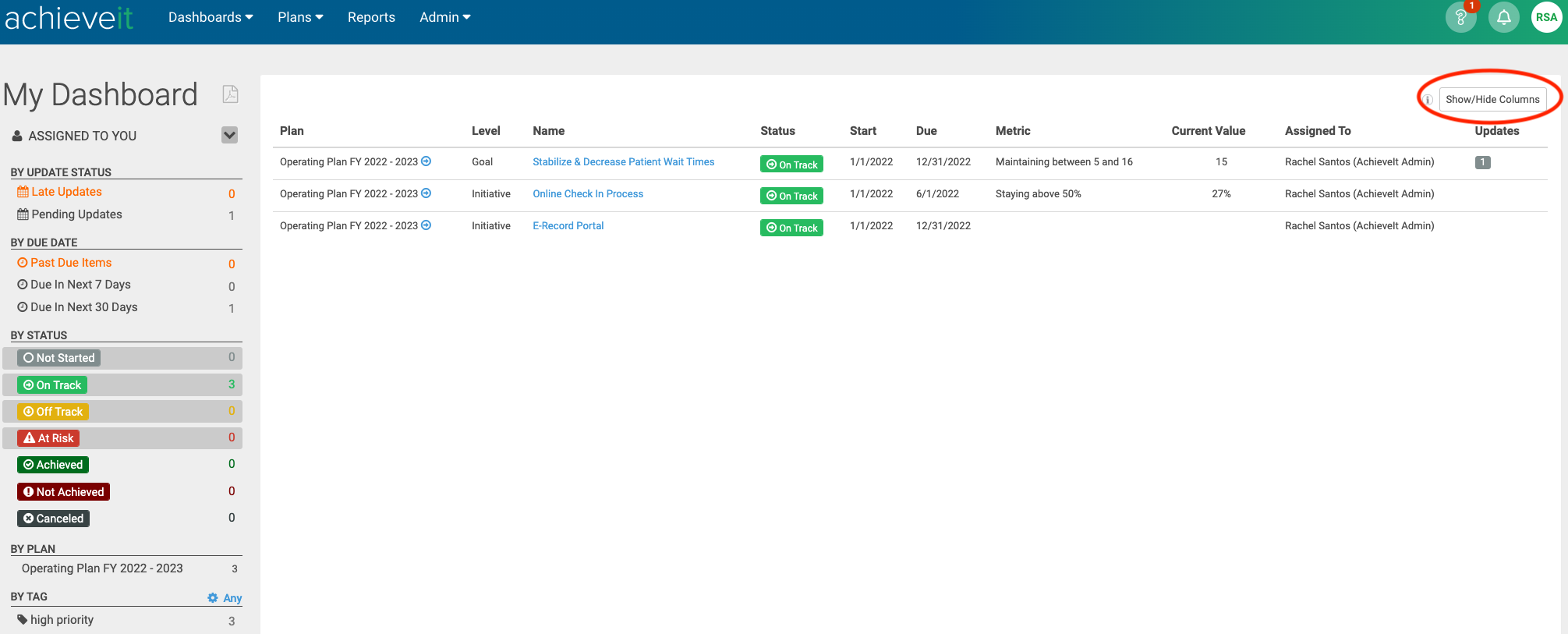This screenshot has height=634, width=1568.
Task: Click On Track status badge for E-Record Portal
Action: click(x=791, y=228)
